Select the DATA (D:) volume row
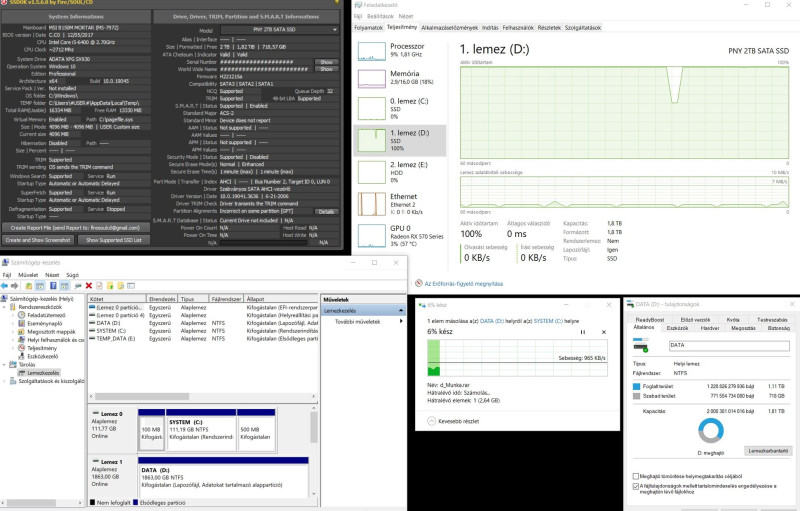Image resolution: width=800 pixels, height=511 pixels. click(203, 323)
